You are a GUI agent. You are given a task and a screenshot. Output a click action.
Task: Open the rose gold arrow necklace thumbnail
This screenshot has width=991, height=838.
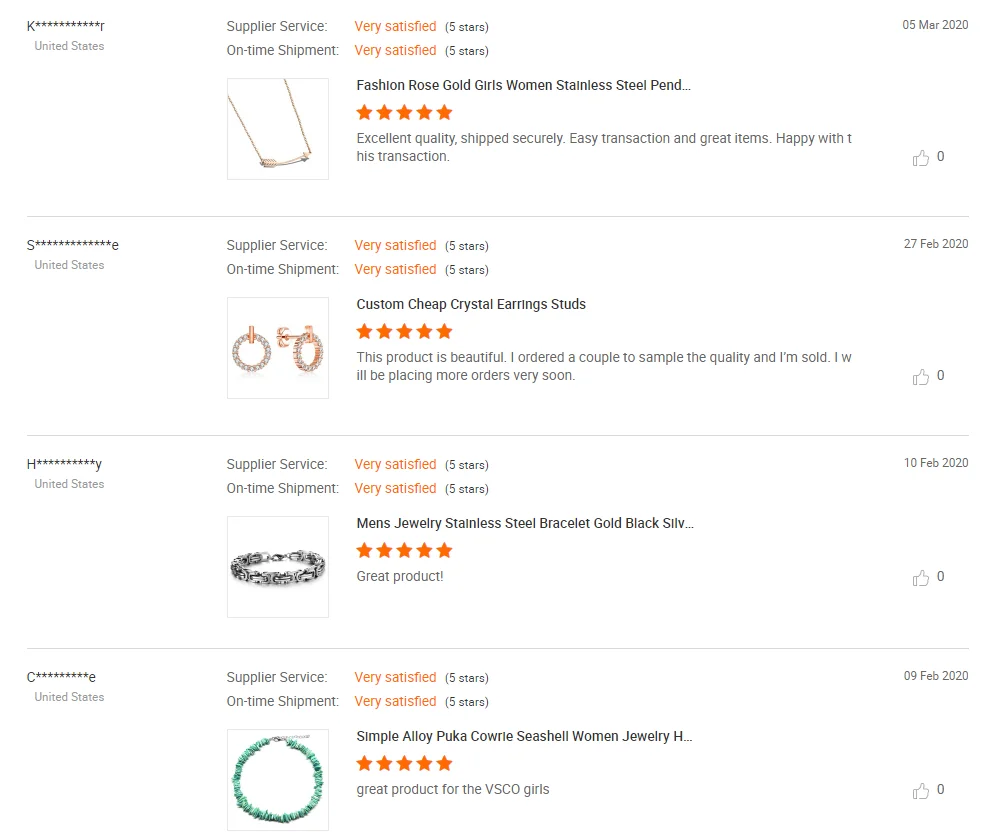point(278,129)
